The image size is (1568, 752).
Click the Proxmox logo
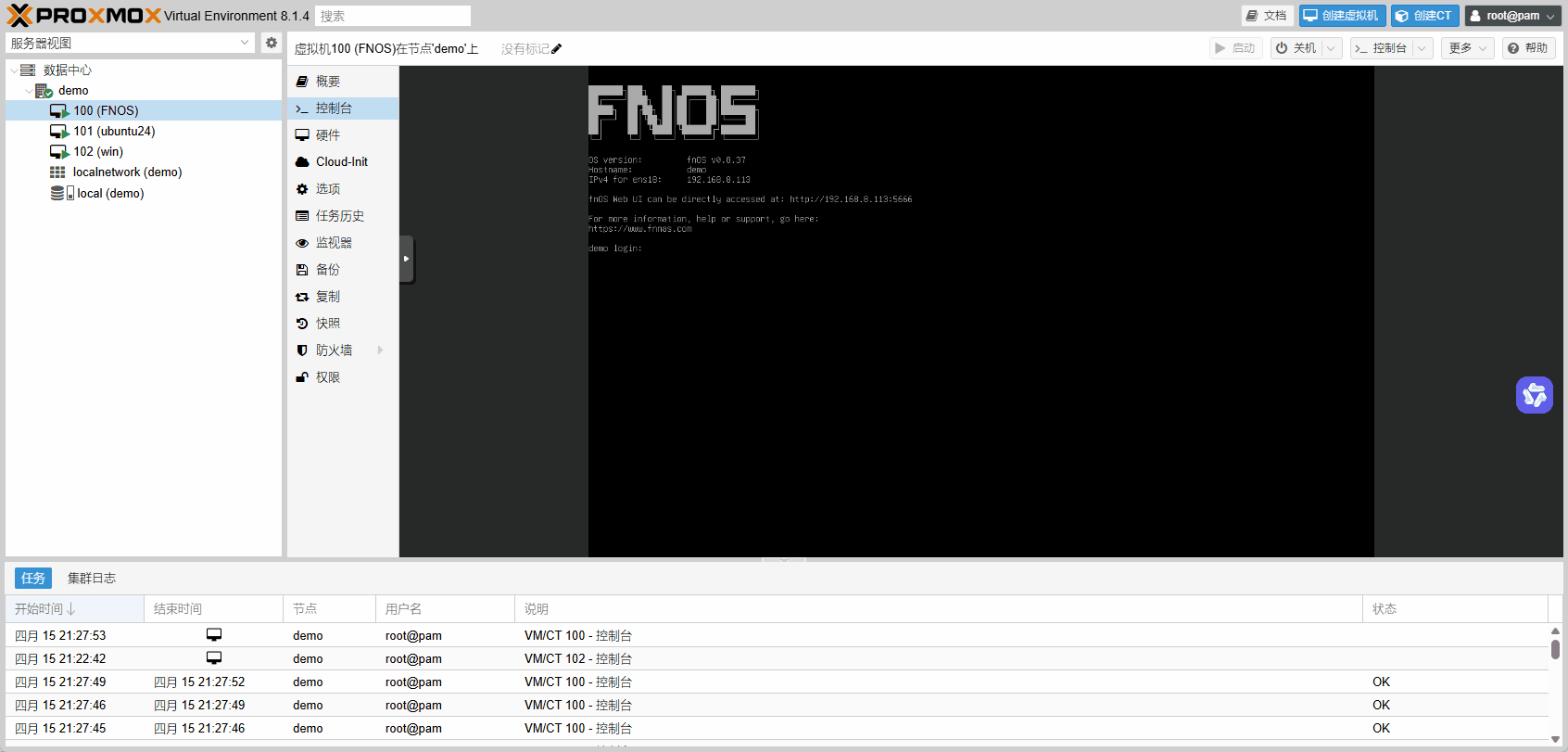point(83,16)
